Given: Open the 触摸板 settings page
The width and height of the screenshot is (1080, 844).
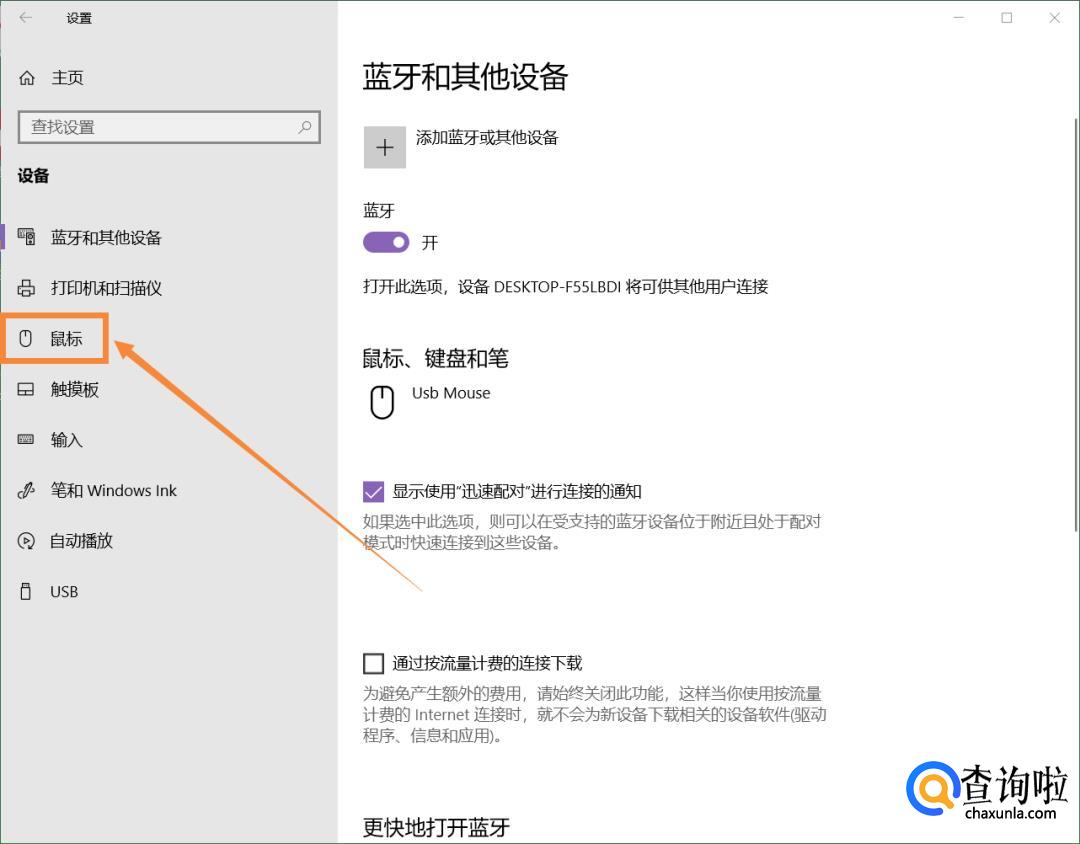Looking at the screenshot, I should tap(75, 390).
